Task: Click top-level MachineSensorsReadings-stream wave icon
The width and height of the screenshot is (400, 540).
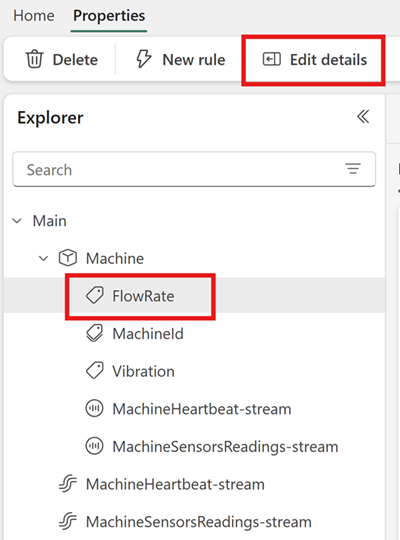Action: coord(68,522)
